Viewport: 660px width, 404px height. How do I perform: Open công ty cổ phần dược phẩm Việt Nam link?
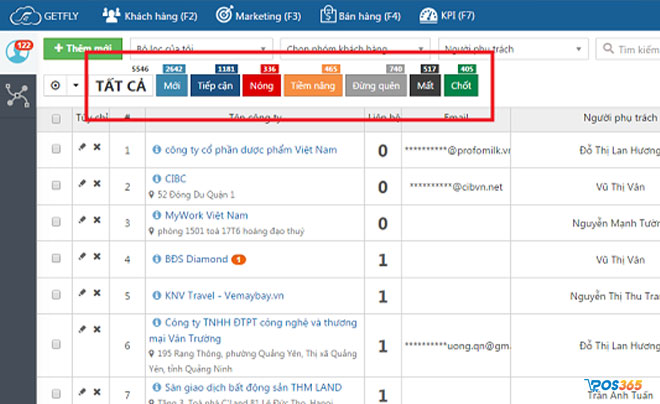tap(251, 150)
